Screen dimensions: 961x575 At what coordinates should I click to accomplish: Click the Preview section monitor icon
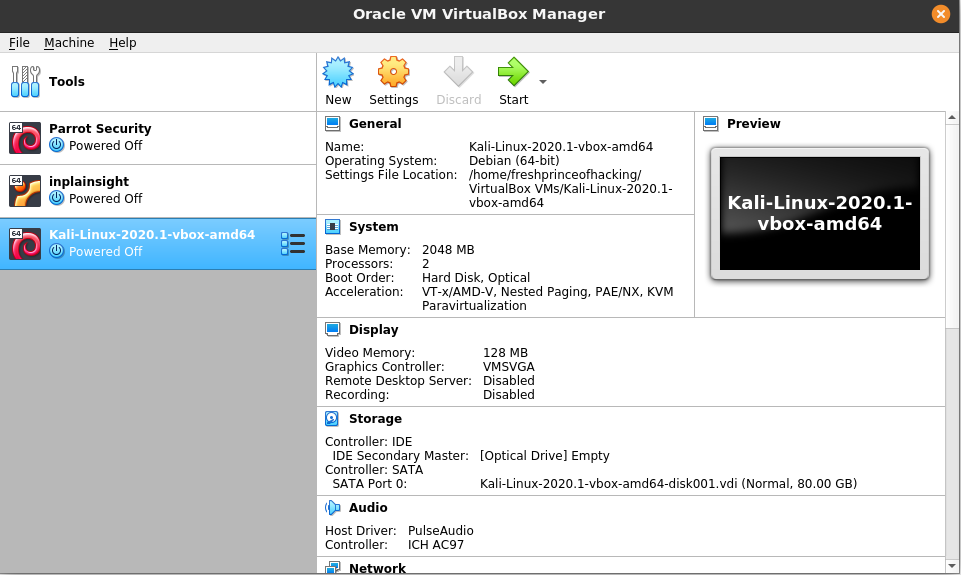pyautogui.click(x=711, y=124)
